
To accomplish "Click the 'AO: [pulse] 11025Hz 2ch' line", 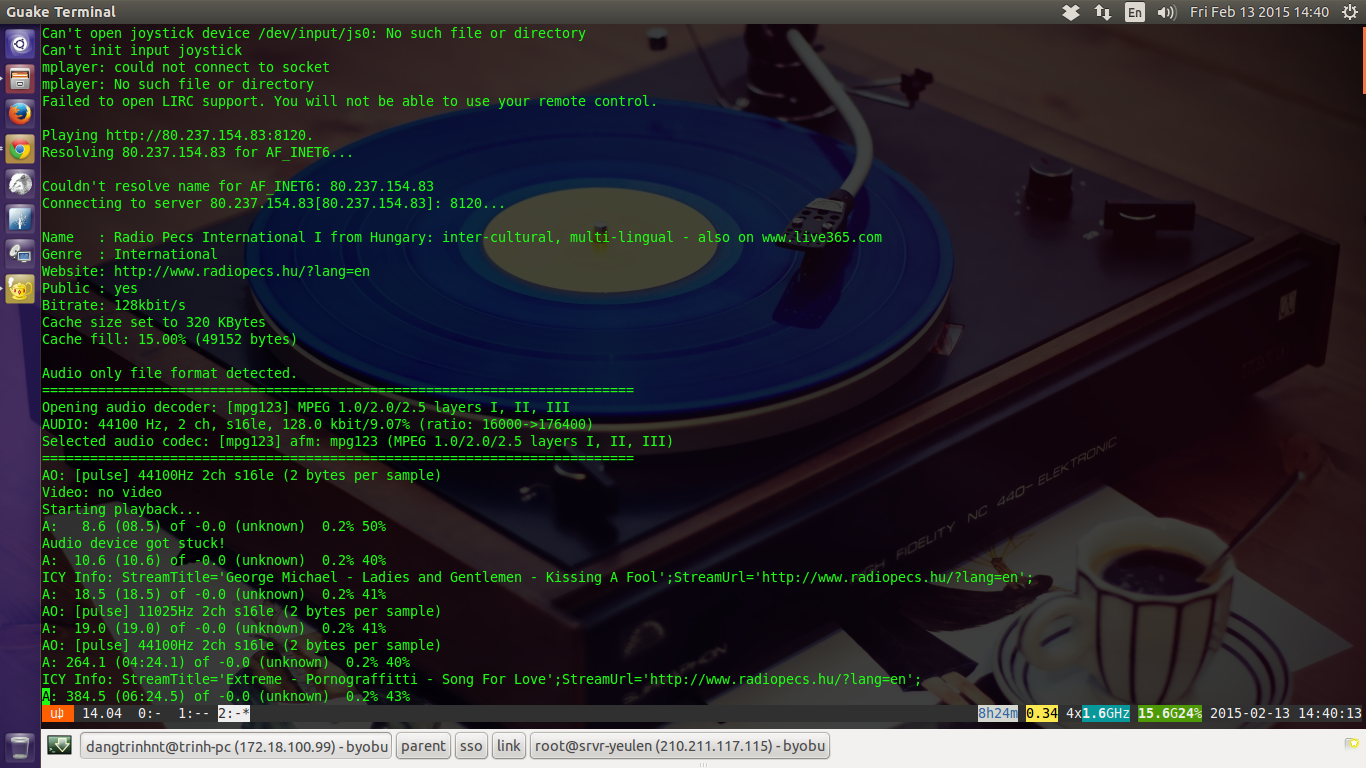I will [242, 611].
